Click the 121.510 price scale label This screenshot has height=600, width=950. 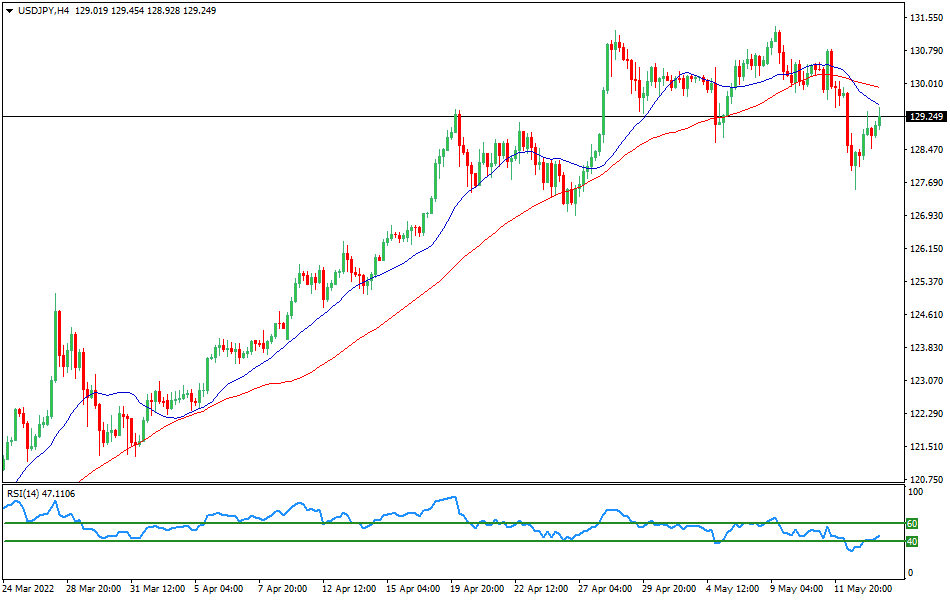pyautogui.click(x=924, y=447)
